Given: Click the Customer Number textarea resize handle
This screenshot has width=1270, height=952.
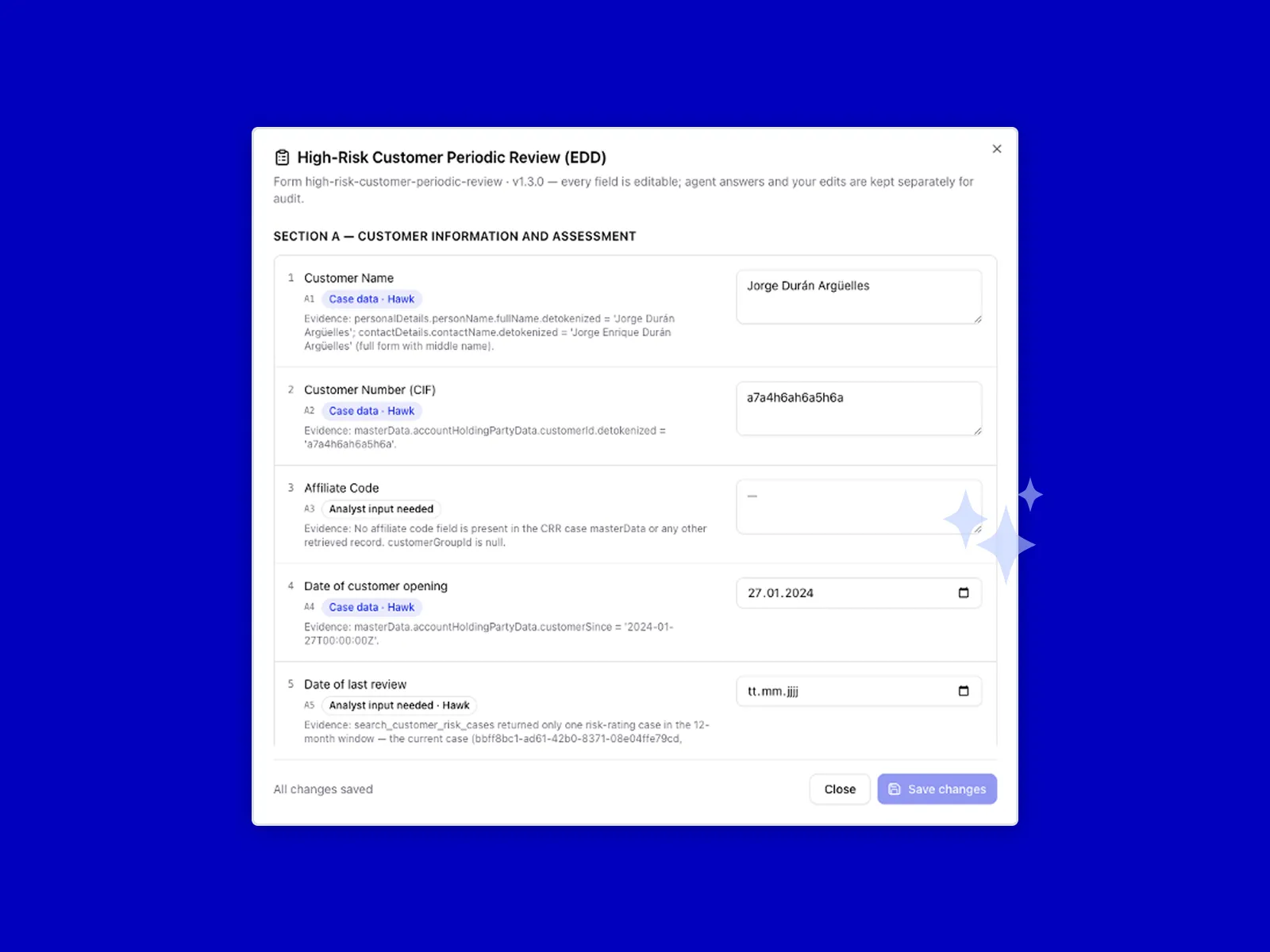Looking at the screenshot, I should coord(978,431).
